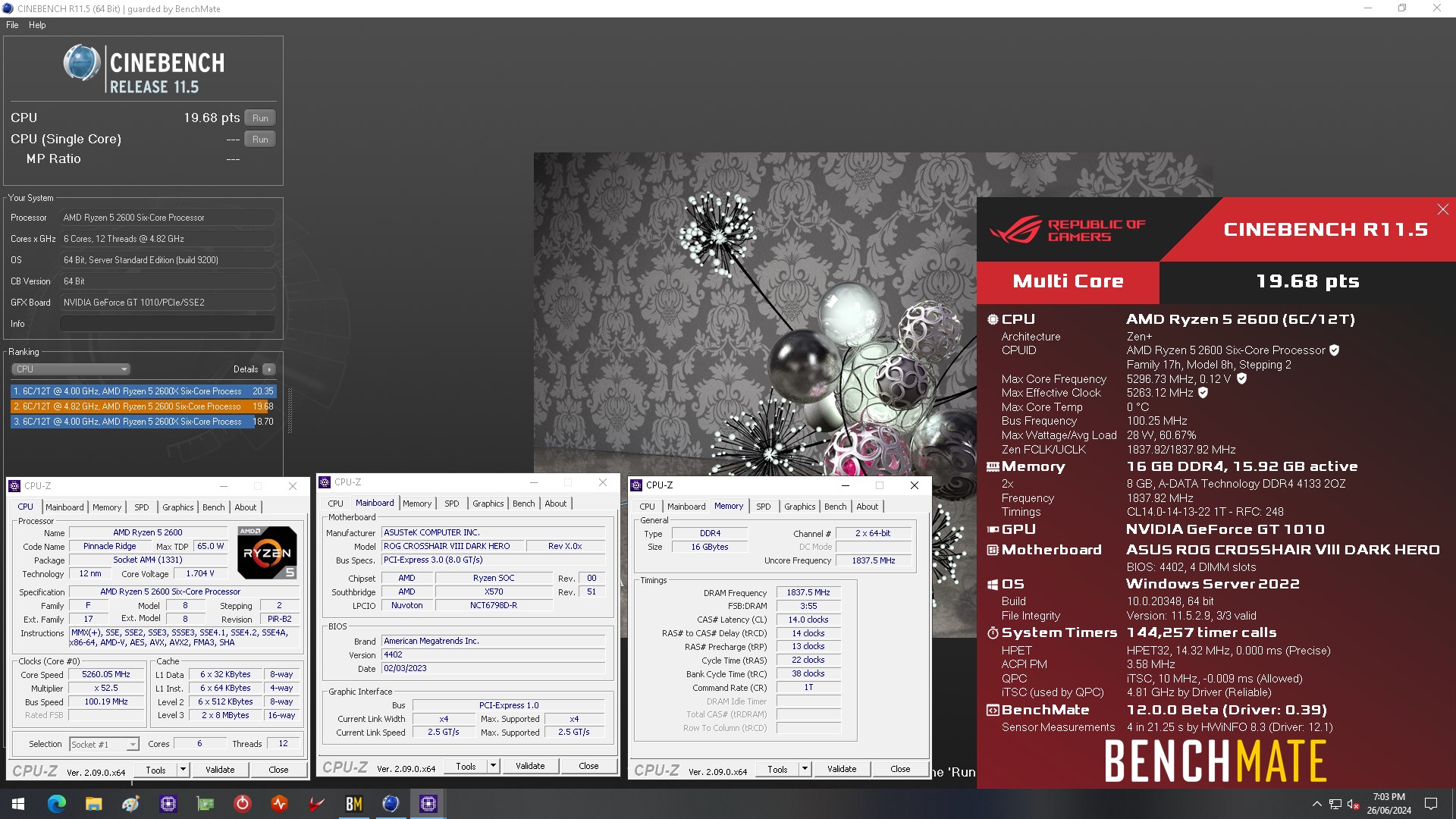This screenshot has width=1456, height=819.
Task: Open Tools dropdown arrow in CPU window
Action: [183, 770]
